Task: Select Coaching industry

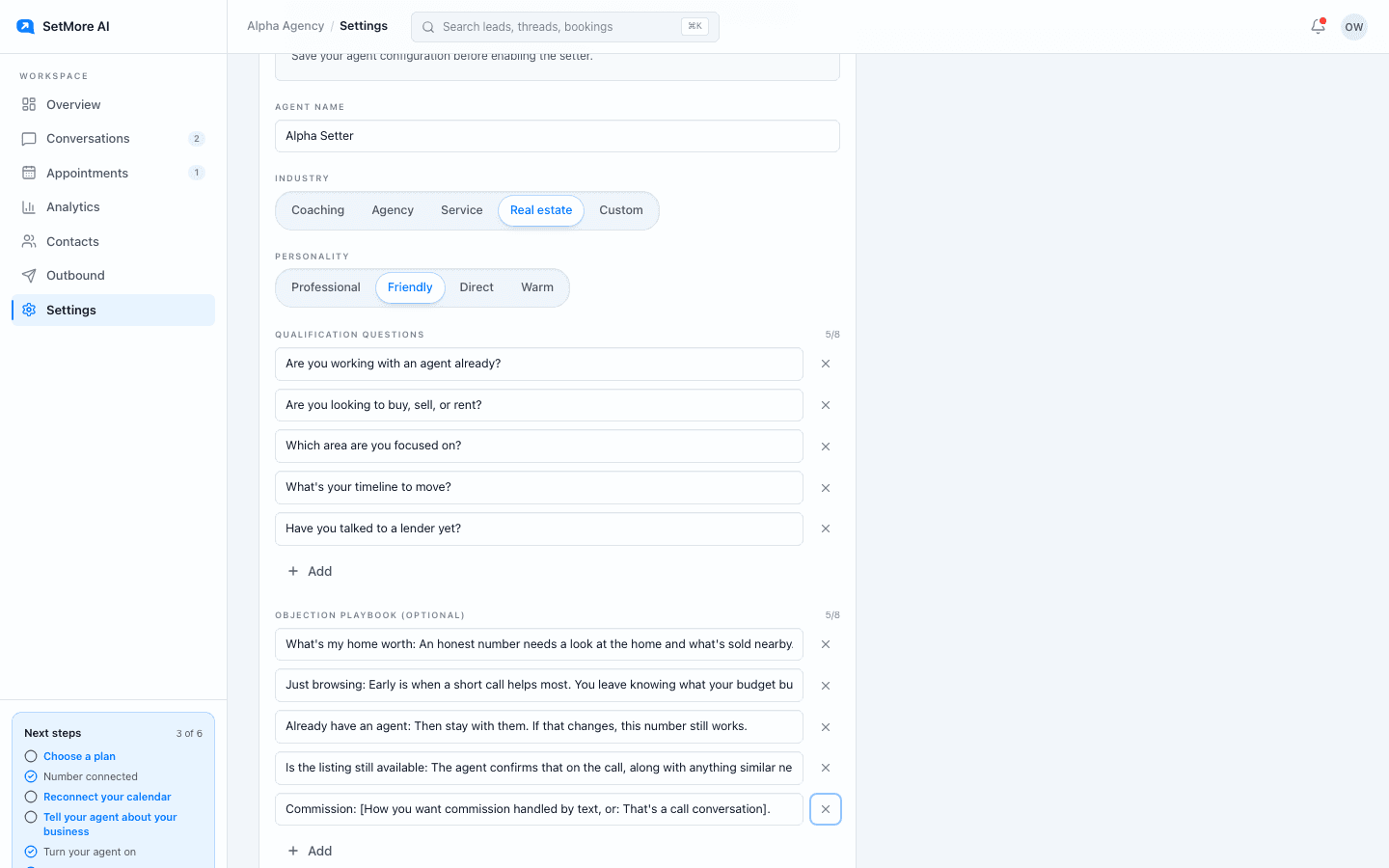Action: (x=318, y=210)
